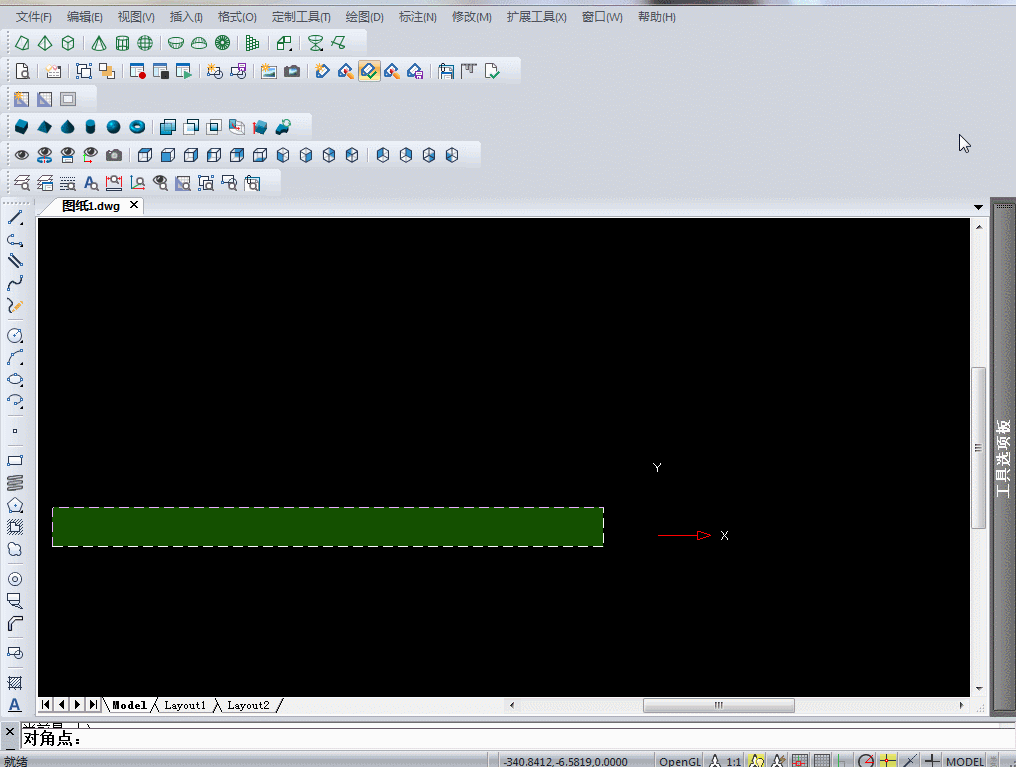Select the Arc tool
Viewport: 1016px width, 767px height.
pyautogui.click(x=15, y=358)
